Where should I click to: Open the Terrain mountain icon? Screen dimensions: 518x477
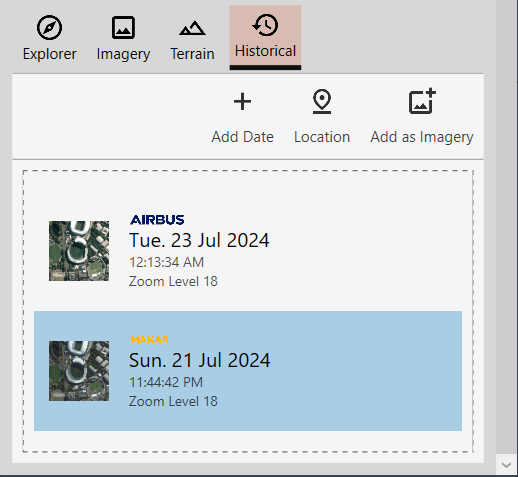pyautogui.click(x=192, y=28)
